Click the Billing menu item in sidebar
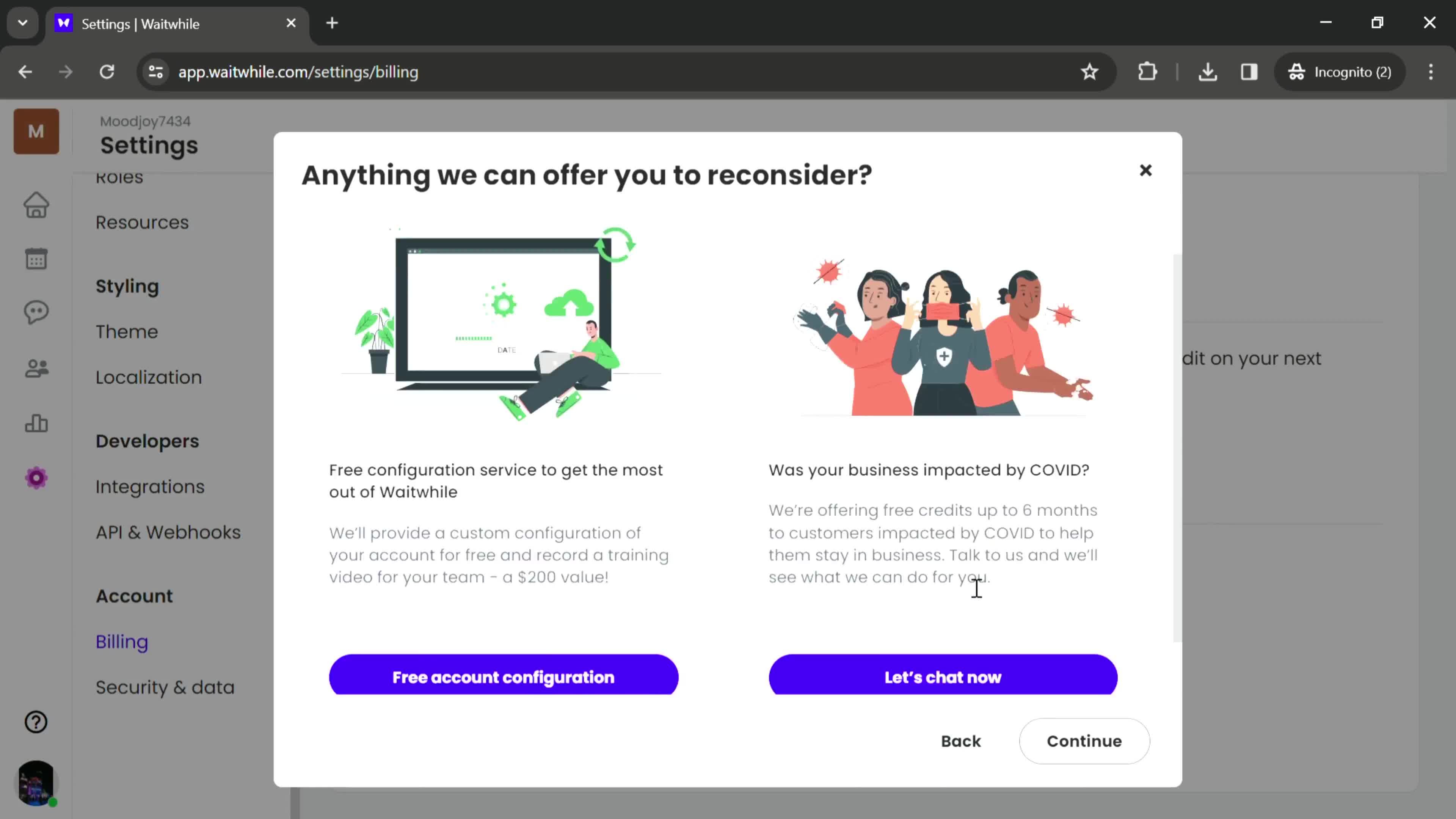Screen dimensions: 1456x819 (122, 641)
